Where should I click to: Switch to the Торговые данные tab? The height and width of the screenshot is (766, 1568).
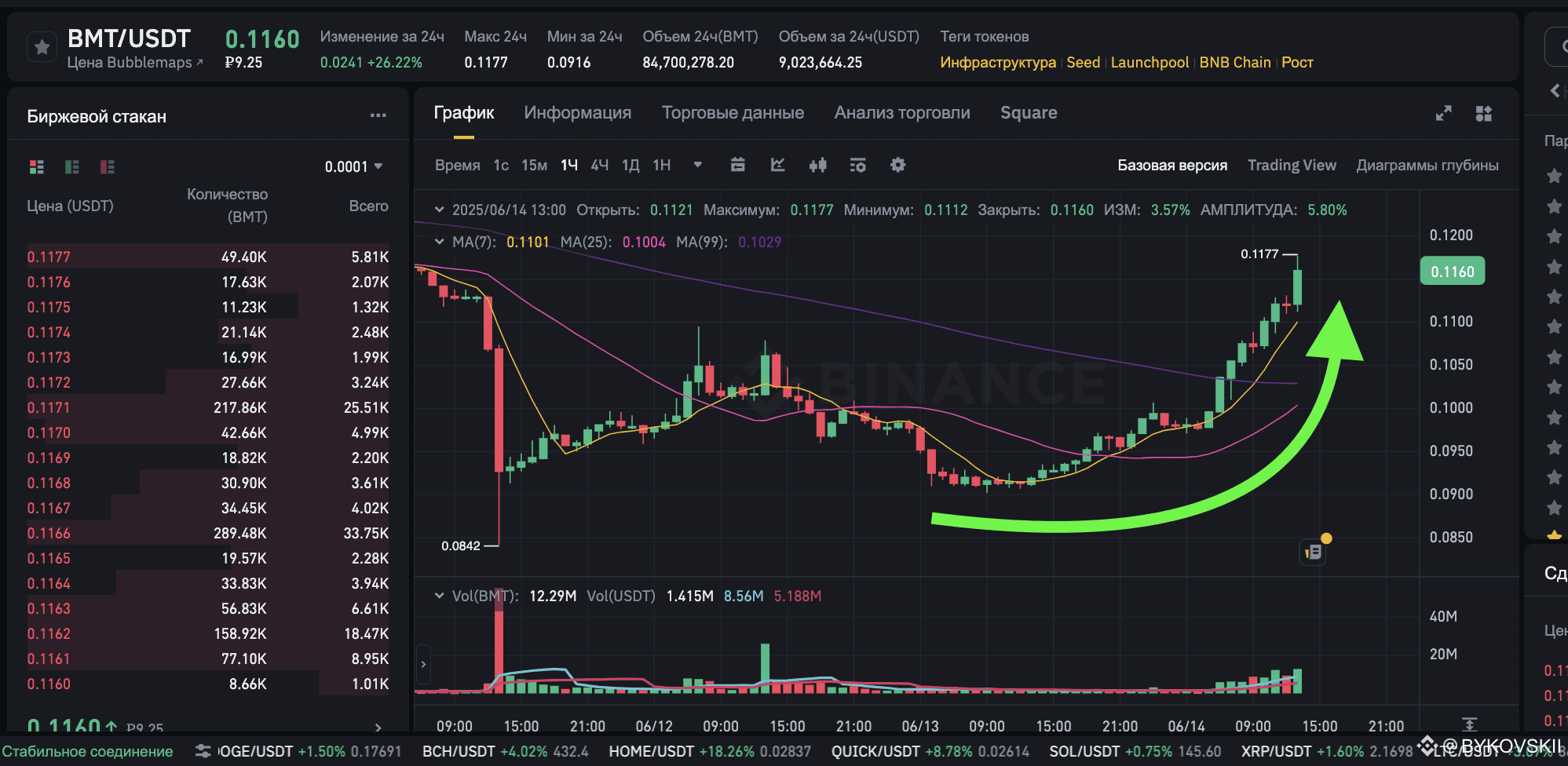(x=733, y=112)
